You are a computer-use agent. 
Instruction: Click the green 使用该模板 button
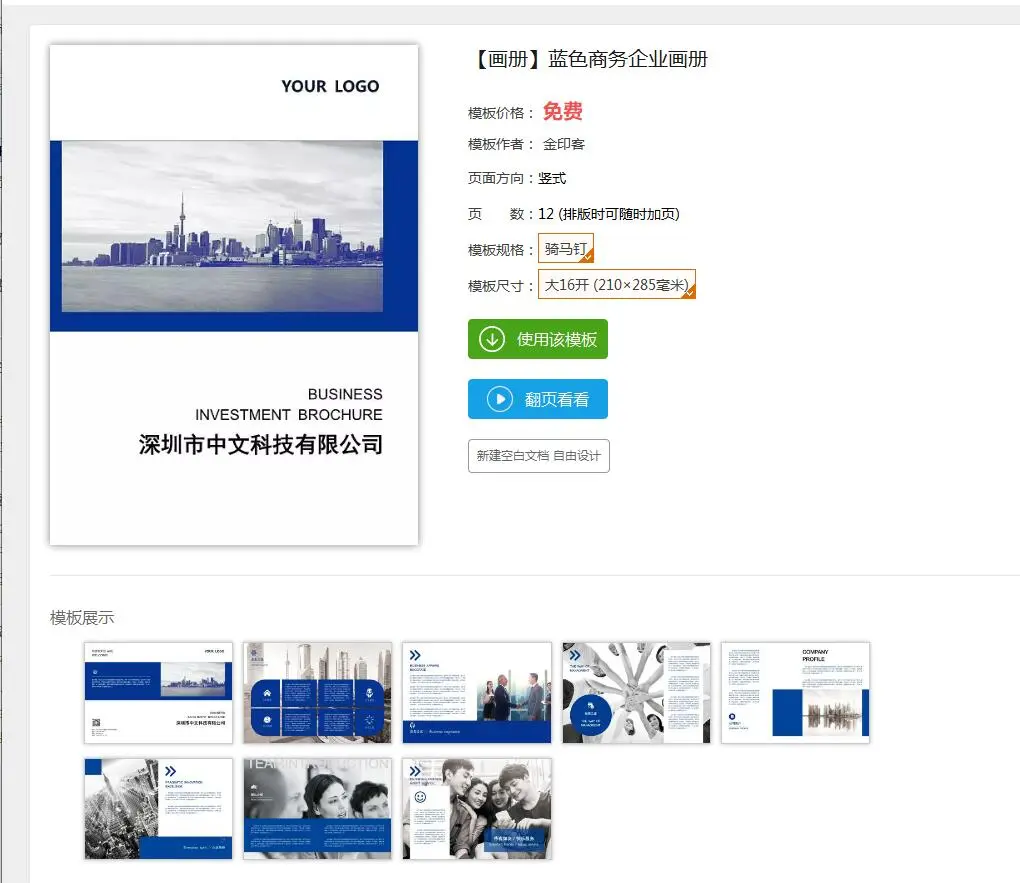(x=537, y=339)
